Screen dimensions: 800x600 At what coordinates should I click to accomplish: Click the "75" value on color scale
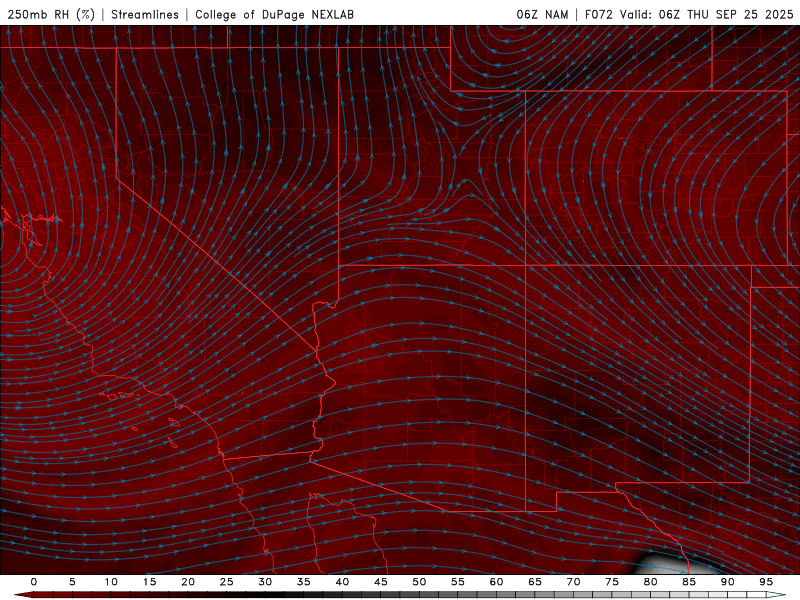[x=612, y=582]
